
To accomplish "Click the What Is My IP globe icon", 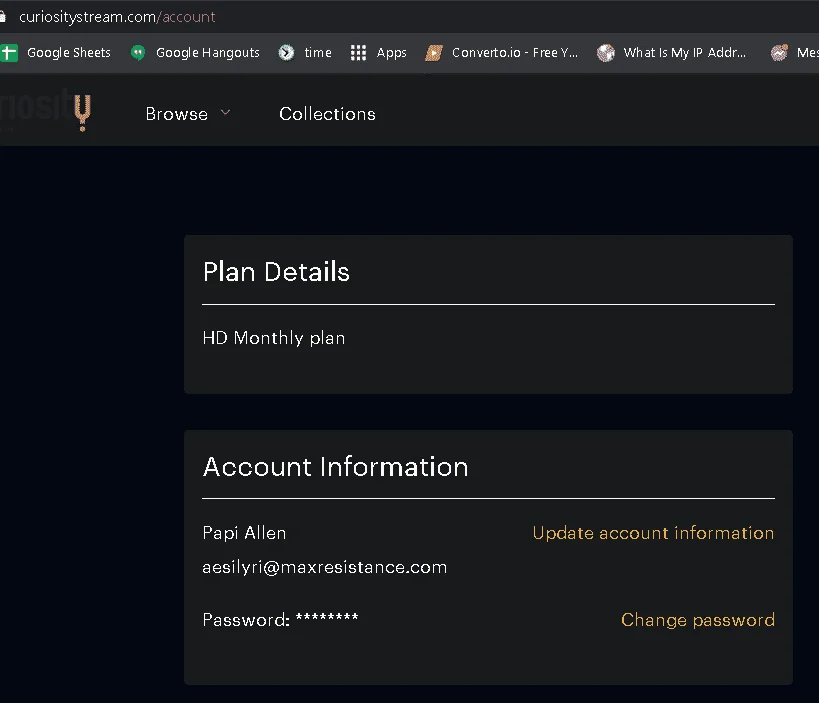I will (x=606, y=53).
